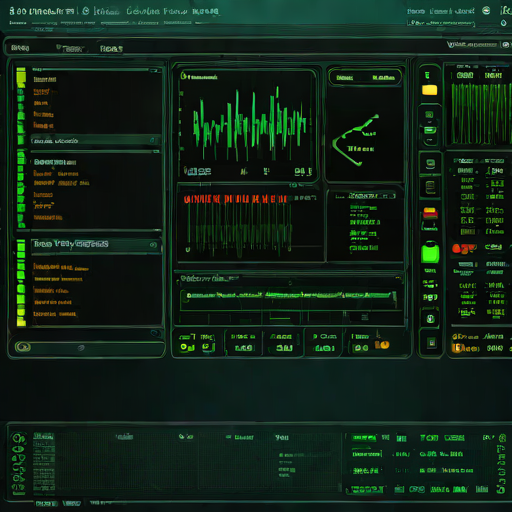Click the document-like icon below the monitor icon in the right sidebar
This screenshot has height=512, width=512.
[430, 188]
